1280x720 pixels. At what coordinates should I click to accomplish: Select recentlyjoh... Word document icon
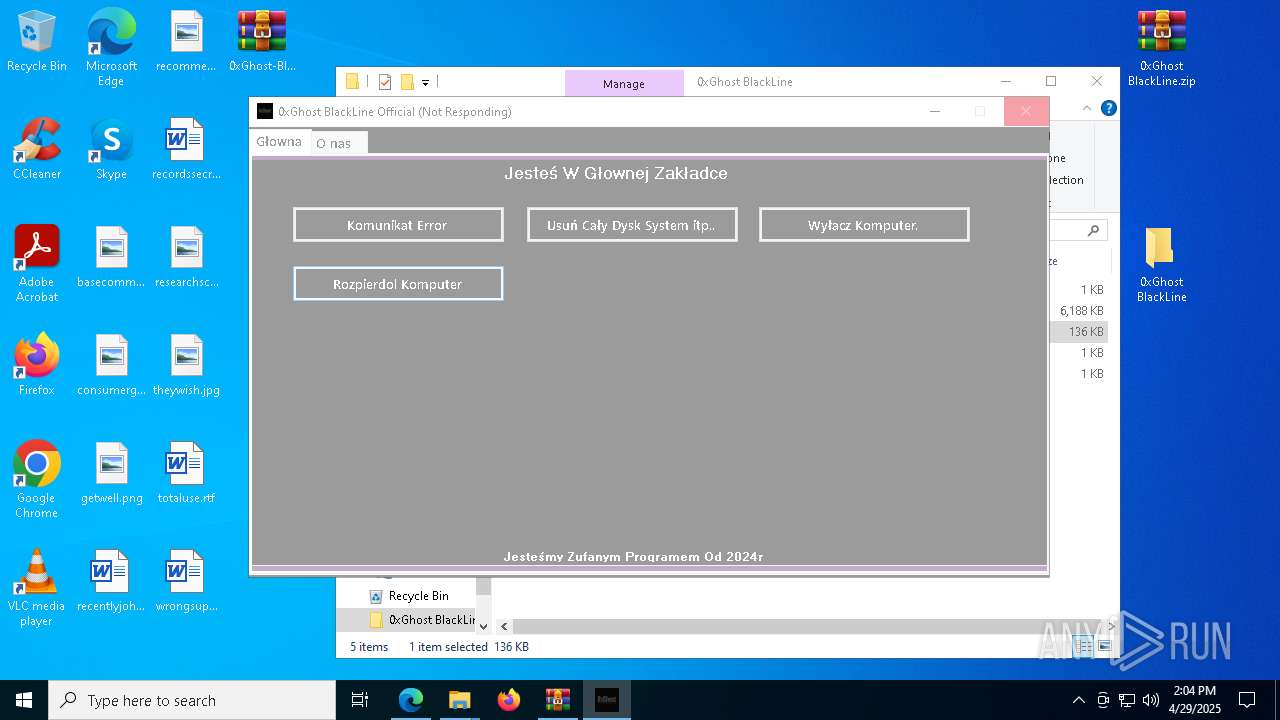111,581
